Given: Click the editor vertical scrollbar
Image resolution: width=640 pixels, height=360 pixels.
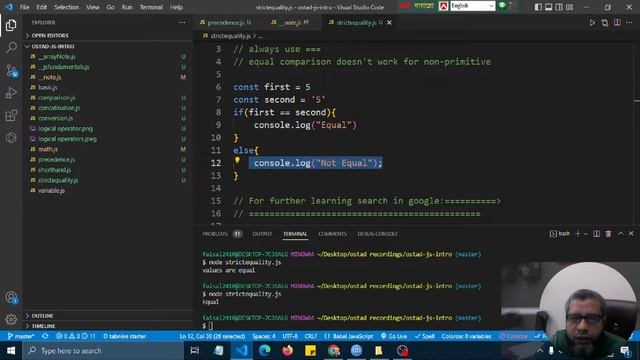Looking at the screenshot, I should (x=637, y=133).
